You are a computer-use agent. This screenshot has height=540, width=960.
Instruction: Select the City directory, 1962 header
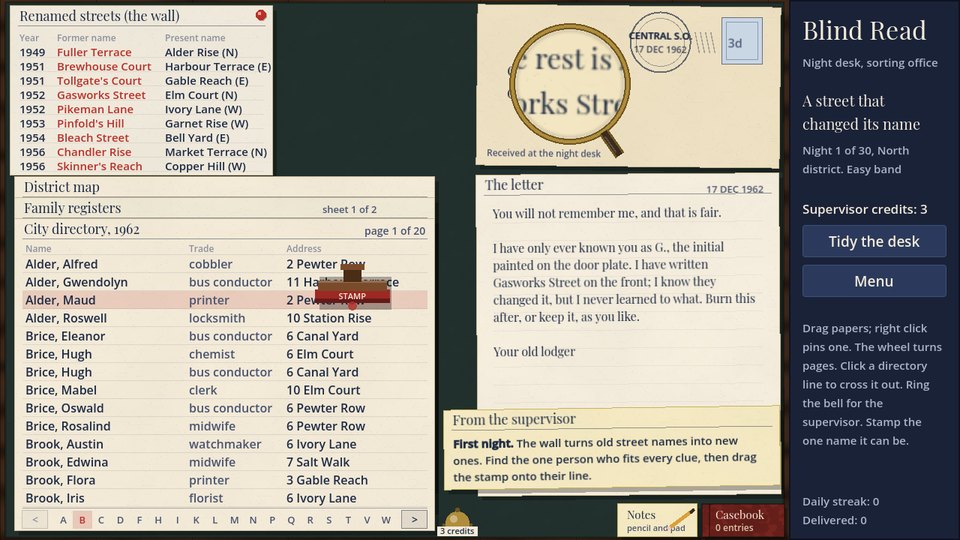click(225, 230)
